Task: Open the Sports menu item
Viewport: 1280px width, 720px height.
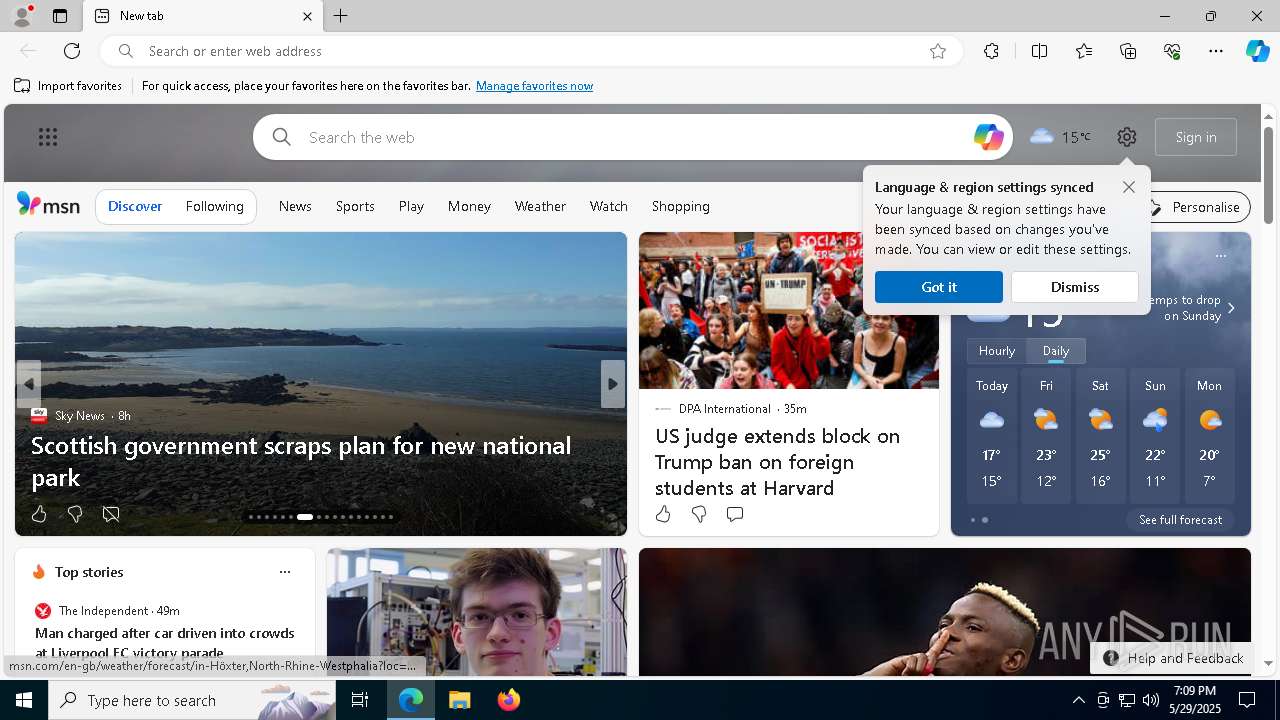Action: point(355,206)
